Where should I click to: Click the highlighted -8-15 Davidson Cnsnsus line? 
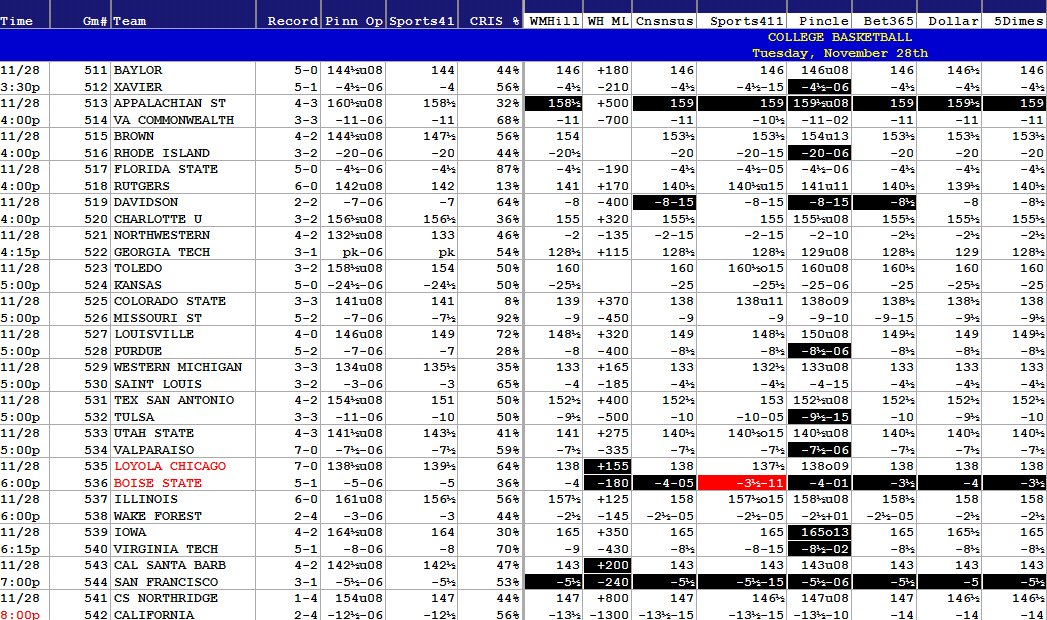(664, 202)
